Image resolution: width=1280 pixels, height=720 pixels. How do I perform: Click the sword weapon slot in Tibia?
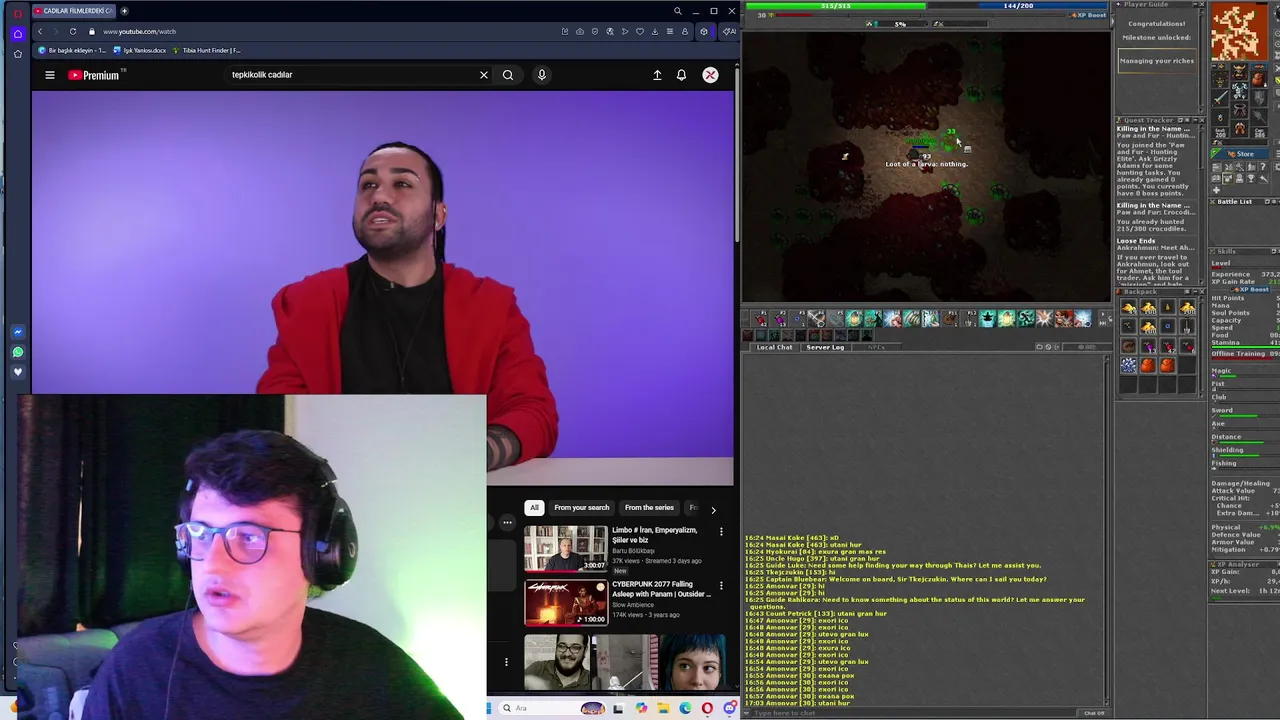point(1220,98)
